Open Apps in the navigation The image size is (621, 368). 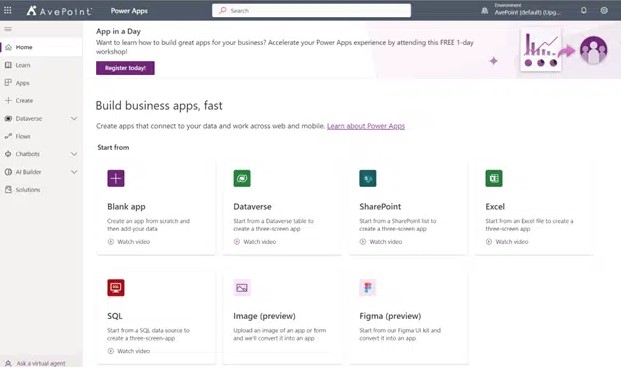click(x=41, y=83)
